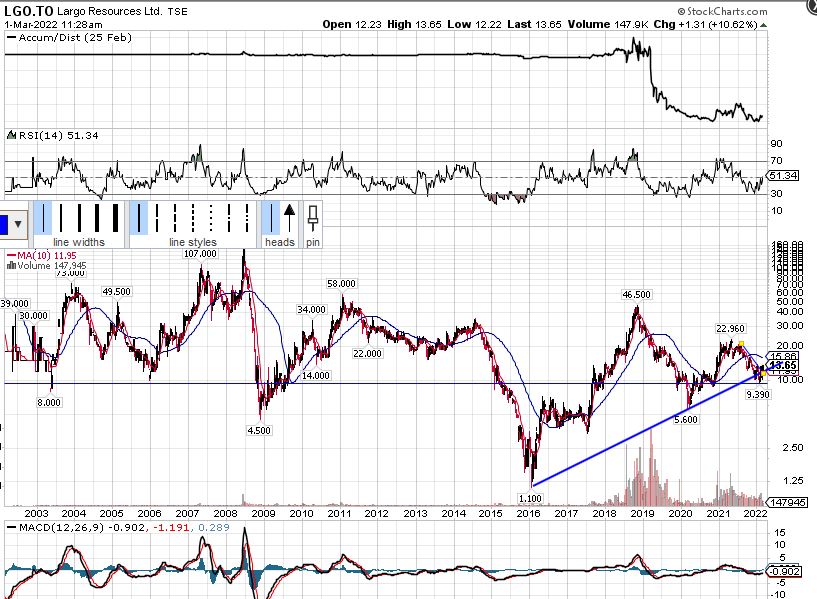
Task: Open the line color dropdown arrow
Action: click(x=18, y=224)
